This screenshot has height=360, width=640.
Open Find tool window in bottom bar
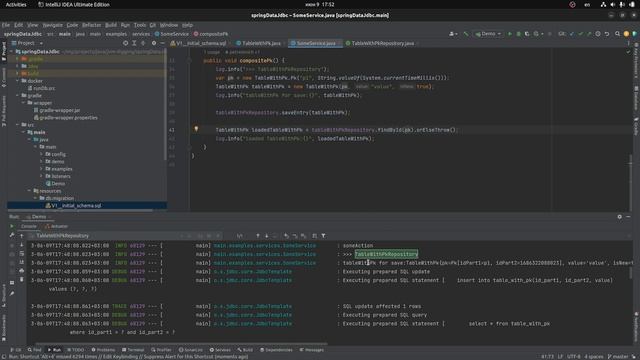tap(35, 350)
